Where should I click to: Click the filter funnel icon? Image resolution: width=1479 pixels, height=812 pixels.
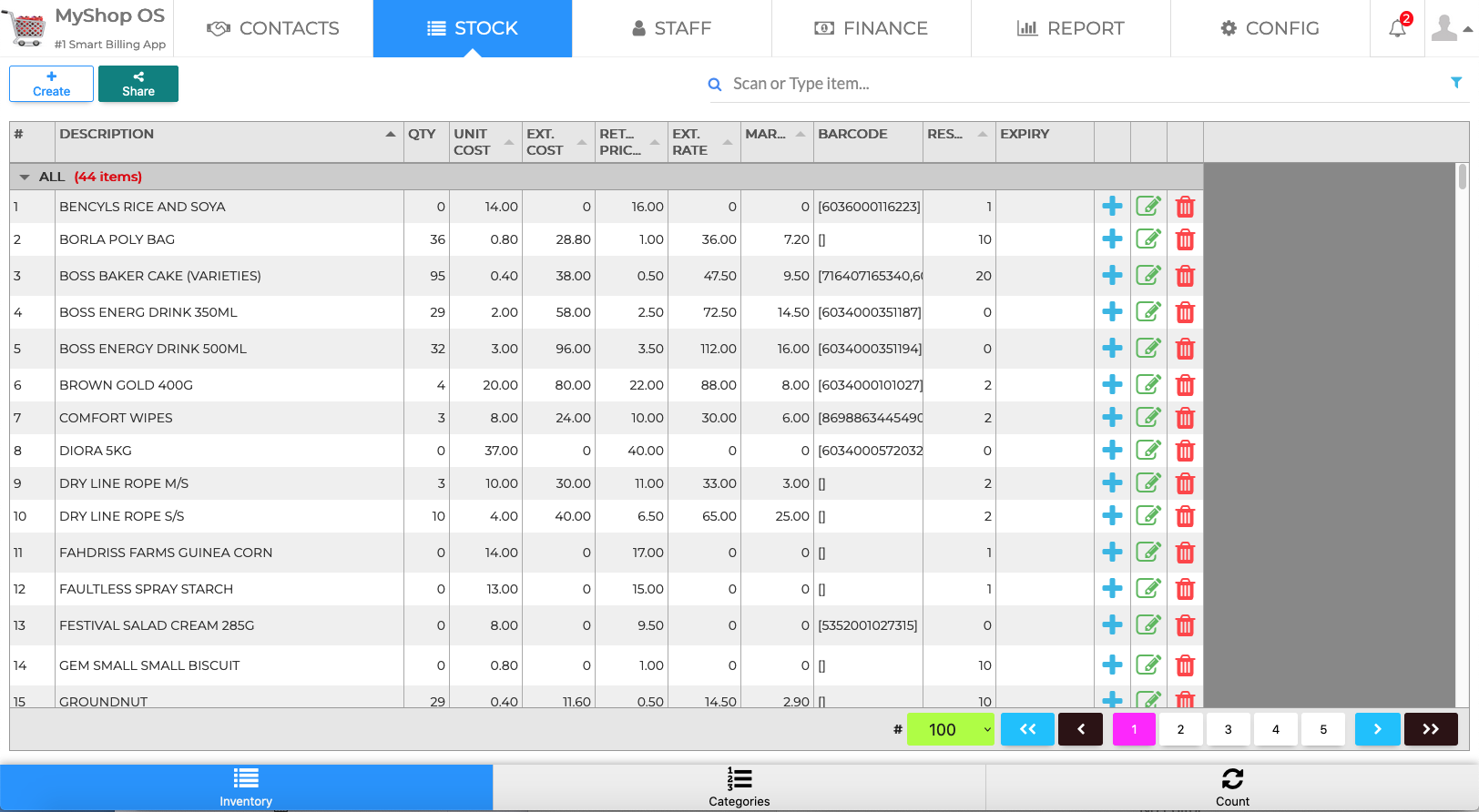click(1456, 83)
